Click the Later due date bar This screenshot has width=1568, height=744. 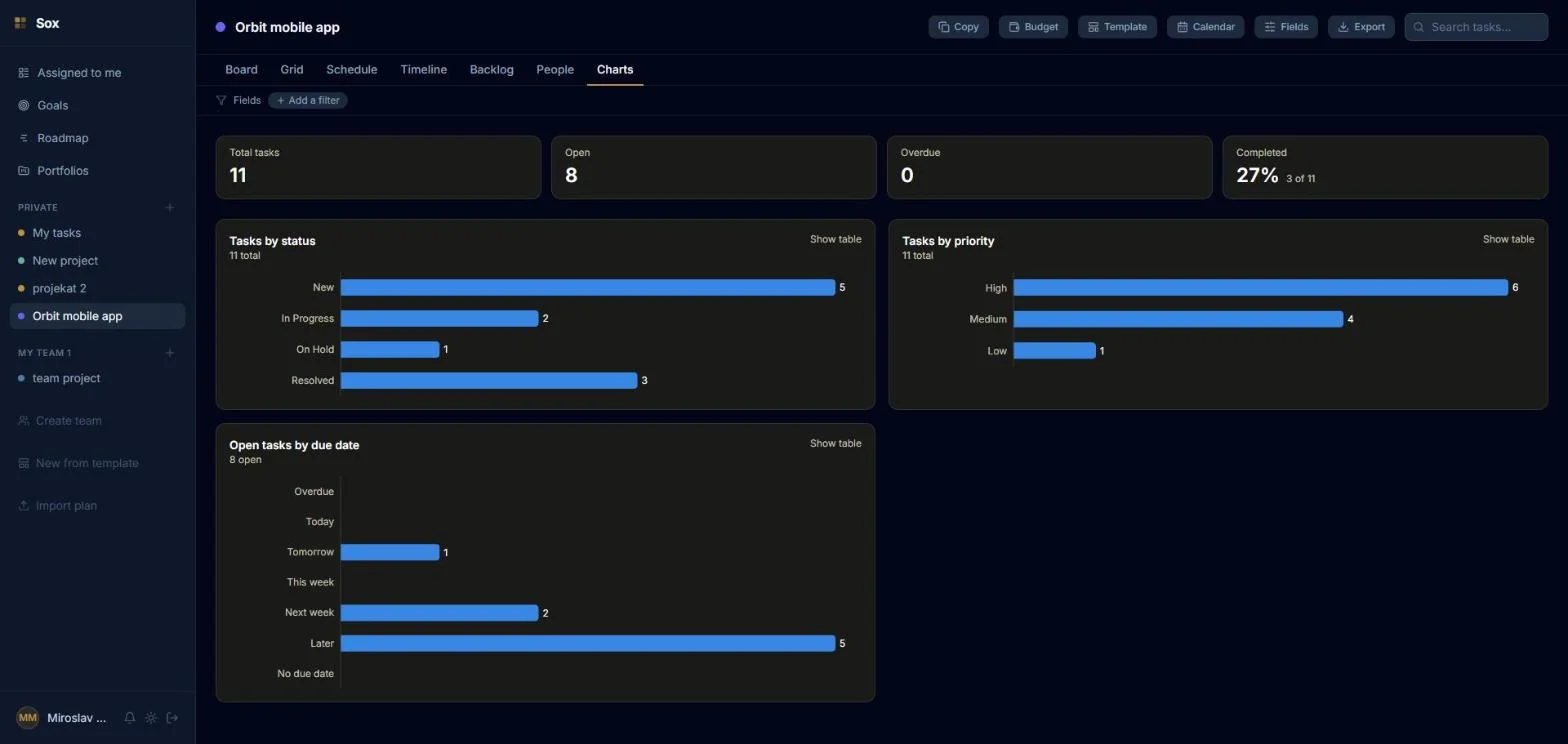pos(588,643)
